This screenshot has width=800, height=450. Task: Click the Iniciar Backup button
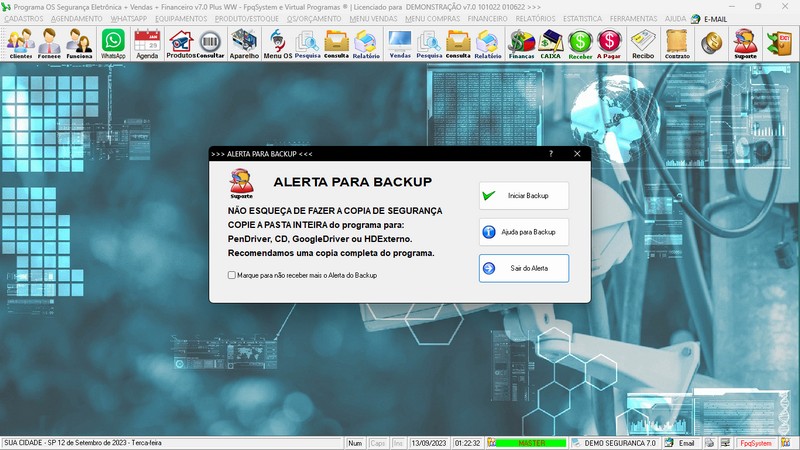524,195
